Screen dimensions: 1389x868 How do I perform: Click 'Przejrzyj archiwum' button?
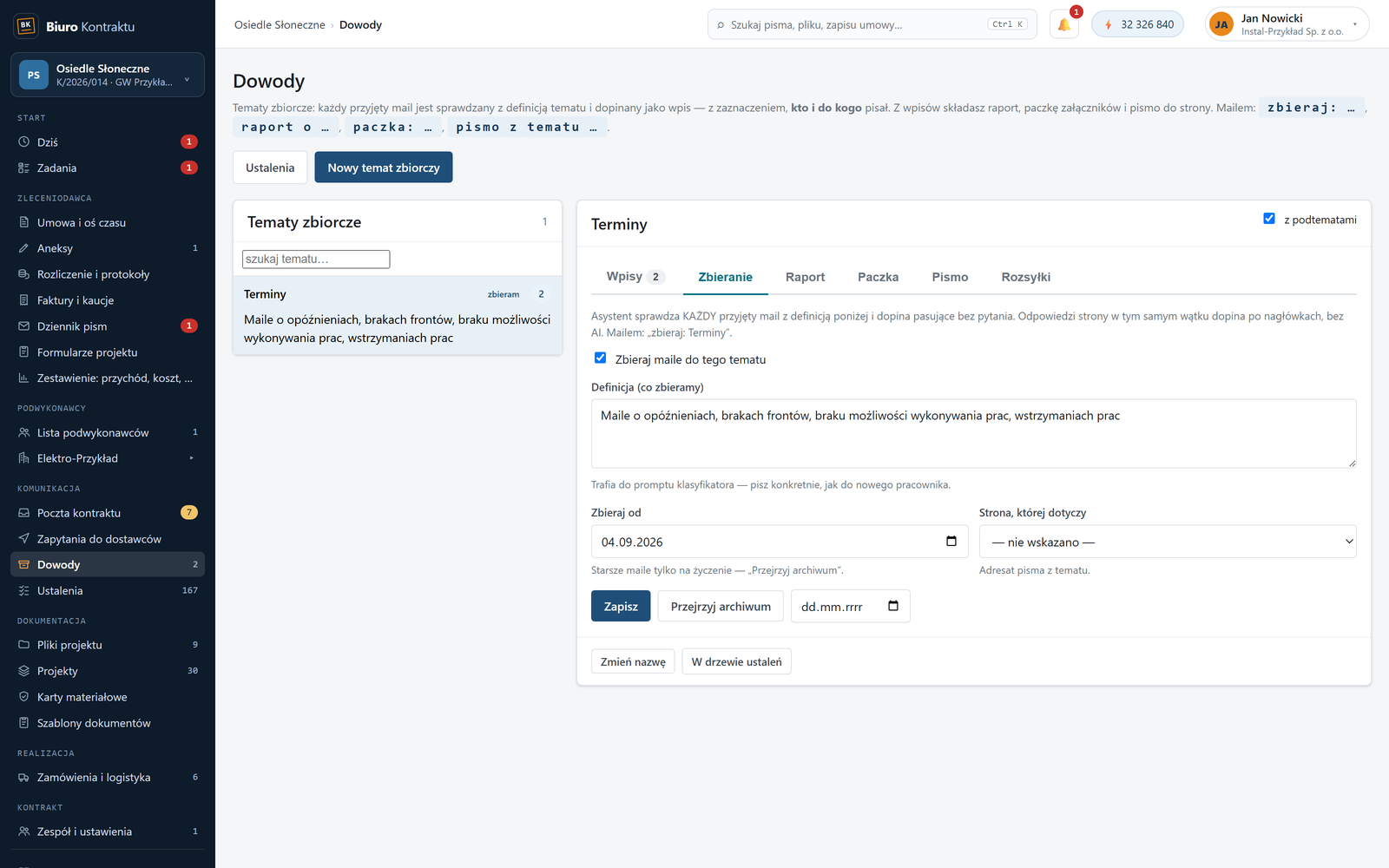pos(721,606)
